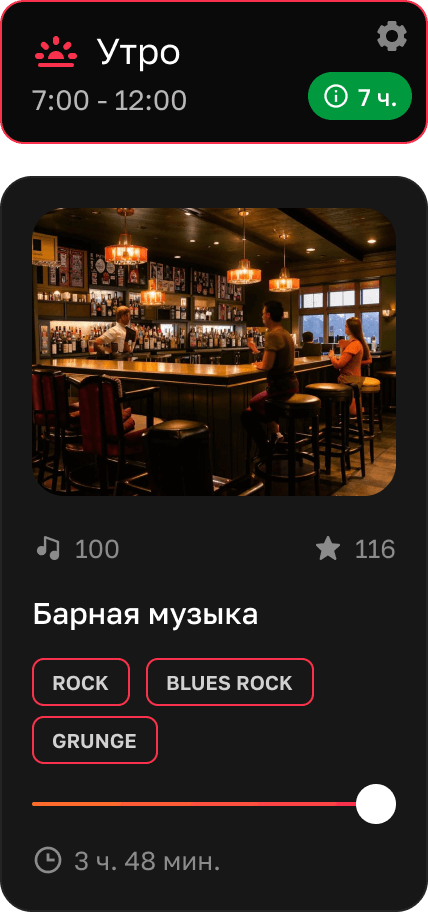
Task: Click the 7:00 - 12:00 time range
Action: pyautogui.click(x=109, y=101)
